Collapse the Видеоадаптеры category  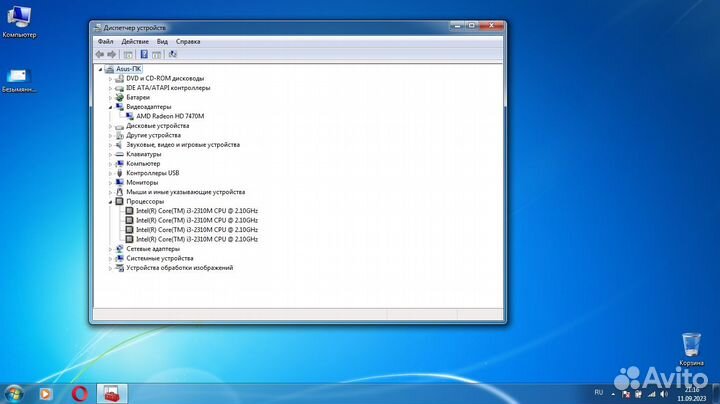[x=110, y=107]
